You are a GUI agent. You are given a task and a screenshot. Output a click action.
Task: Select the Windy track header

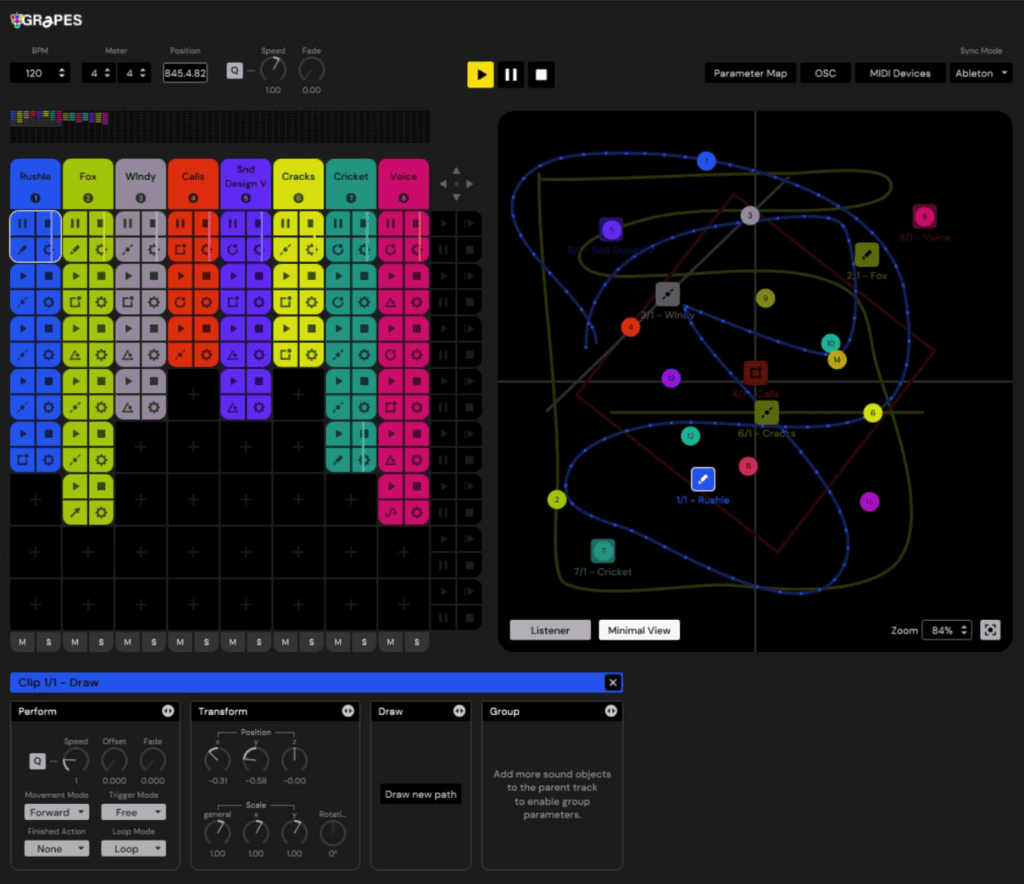pyautogui.click(x=140, y=184)
